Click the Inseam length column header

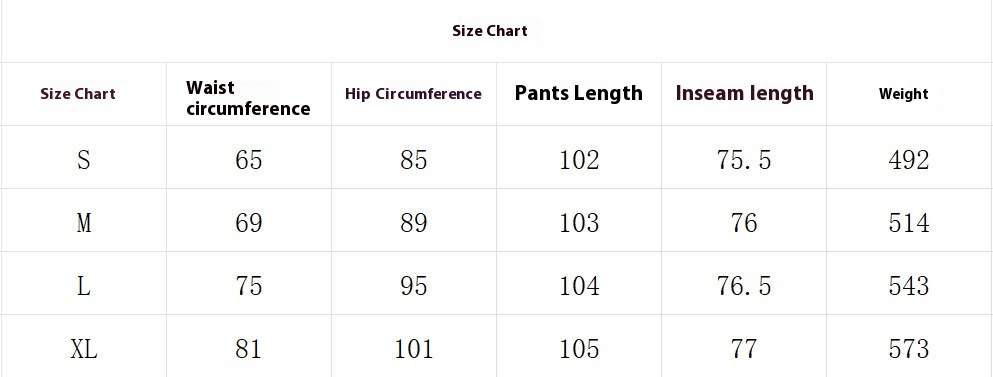744,93
